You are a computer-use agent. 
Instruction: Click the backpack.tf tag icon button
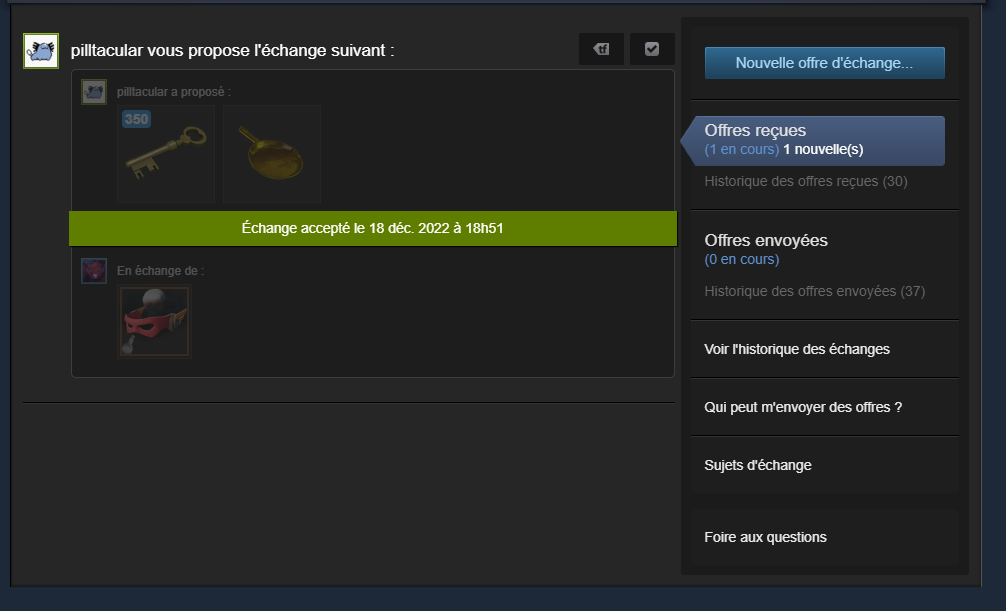(x=601, y=49)
